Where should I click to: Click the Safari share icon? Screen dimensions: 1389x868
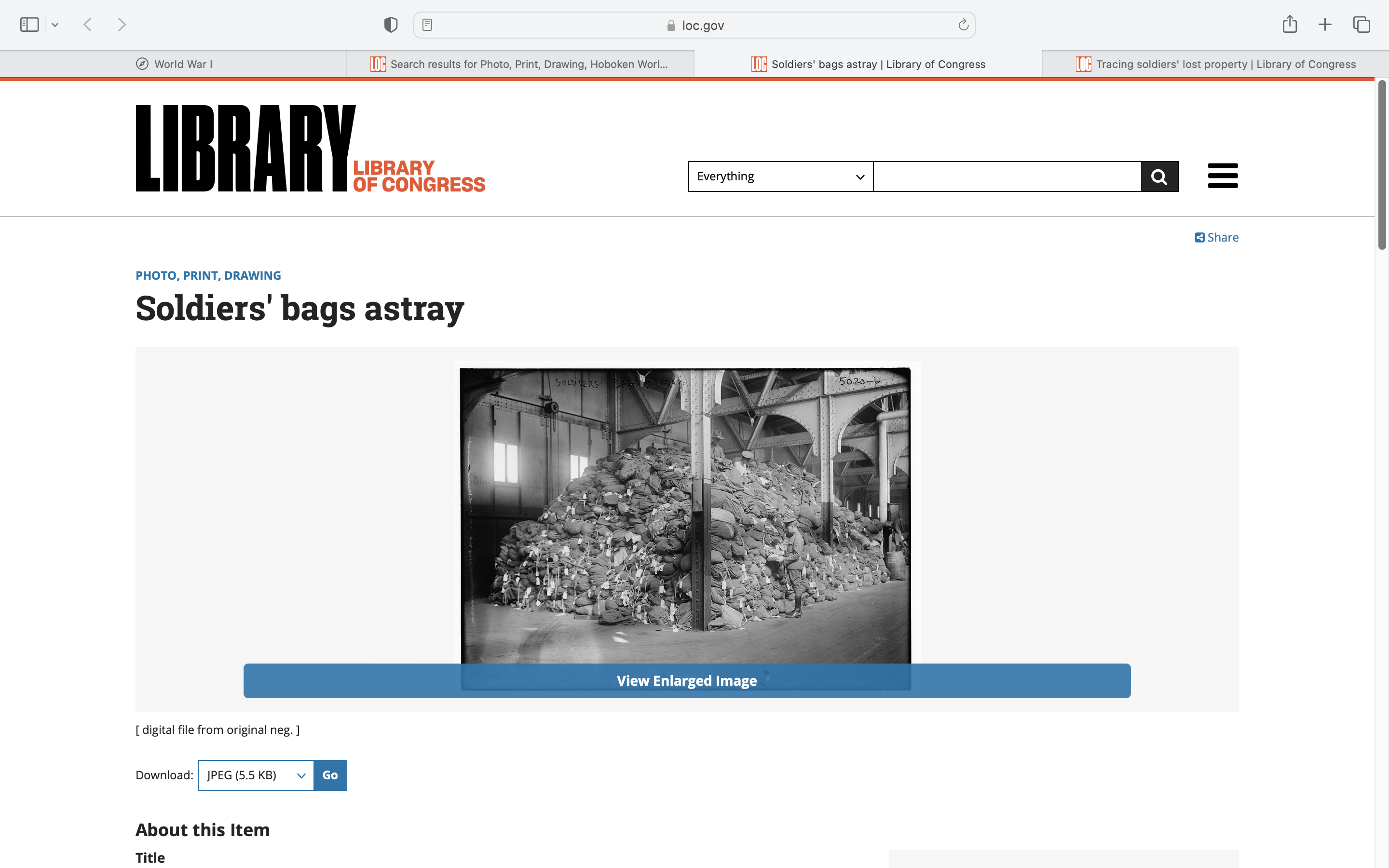coord(1290,24)
